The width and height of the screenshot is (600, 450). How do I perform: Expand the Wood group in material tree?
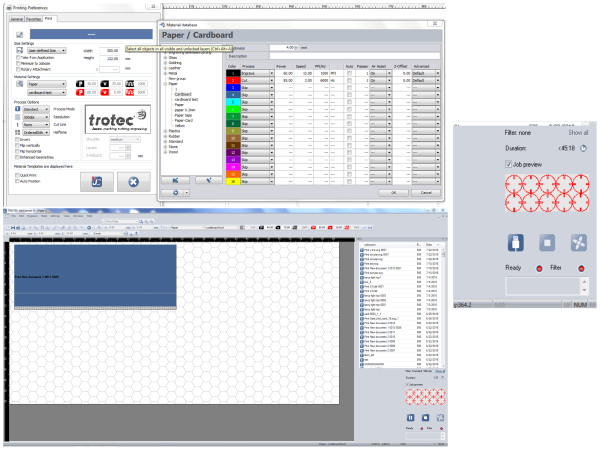point(166,152)
